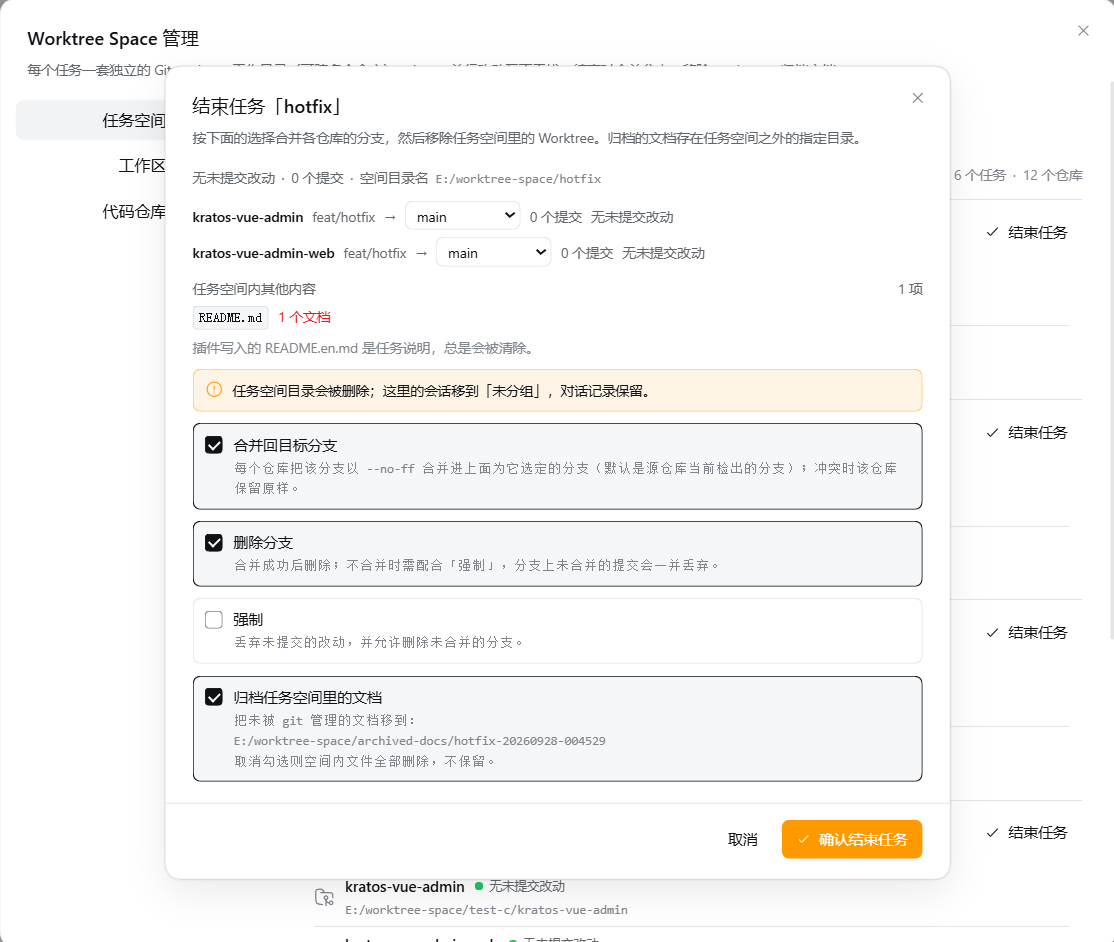This screenshot has width=1114, height=942.
Task: Uncheck the 合并回目标分支 checkbox
Action: [x=214, y=445]
